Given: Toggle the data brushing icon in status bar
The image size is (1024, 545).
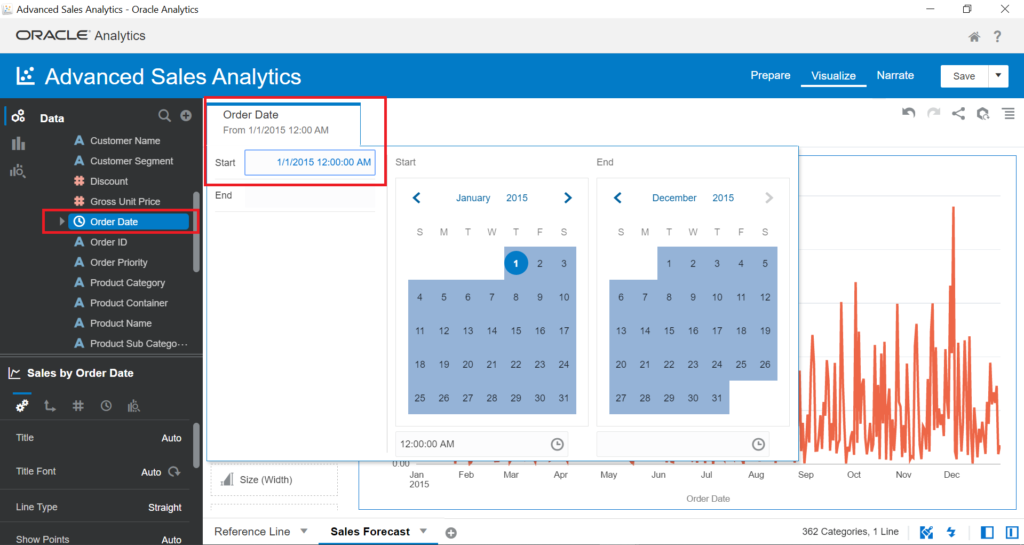Looking at the screenshot, I should point(926,532).
